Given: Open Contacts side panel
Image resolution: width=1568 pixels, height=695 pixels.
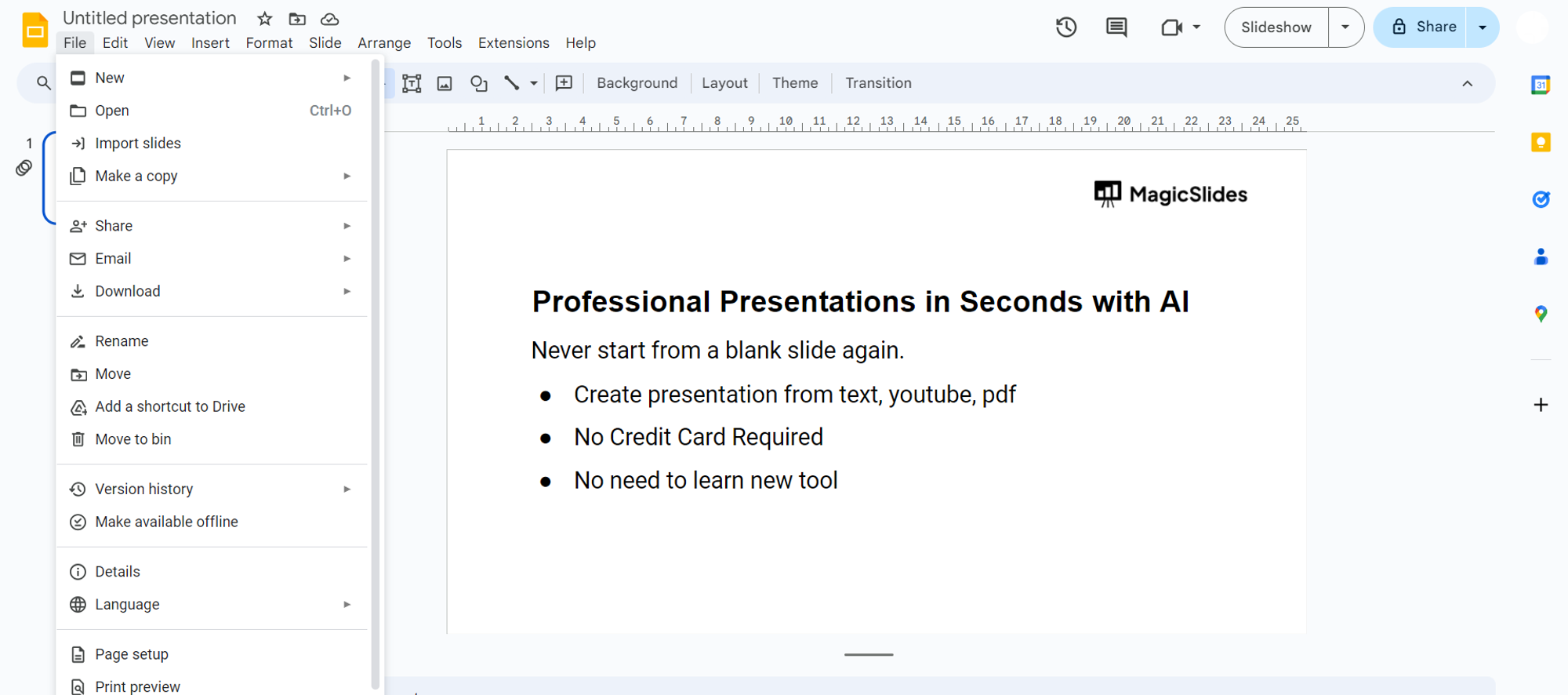Looking at the screenshot, I should point(1541,257).
